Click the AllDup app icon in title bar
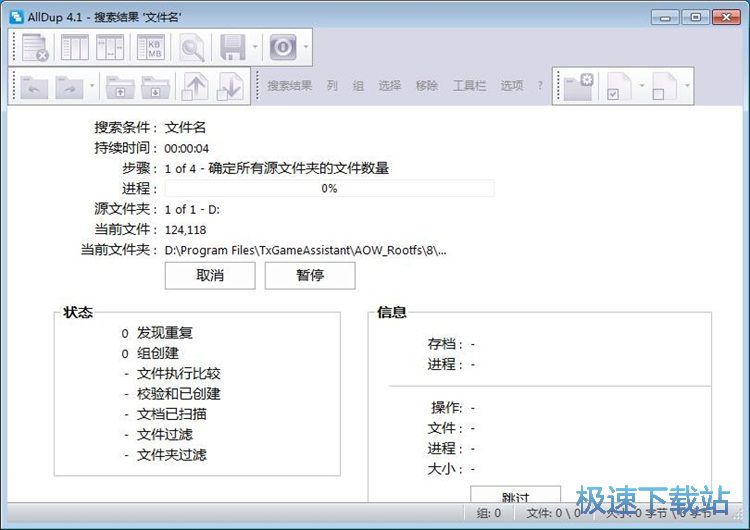Screen dimensions: 750x530 pos(16,17)
